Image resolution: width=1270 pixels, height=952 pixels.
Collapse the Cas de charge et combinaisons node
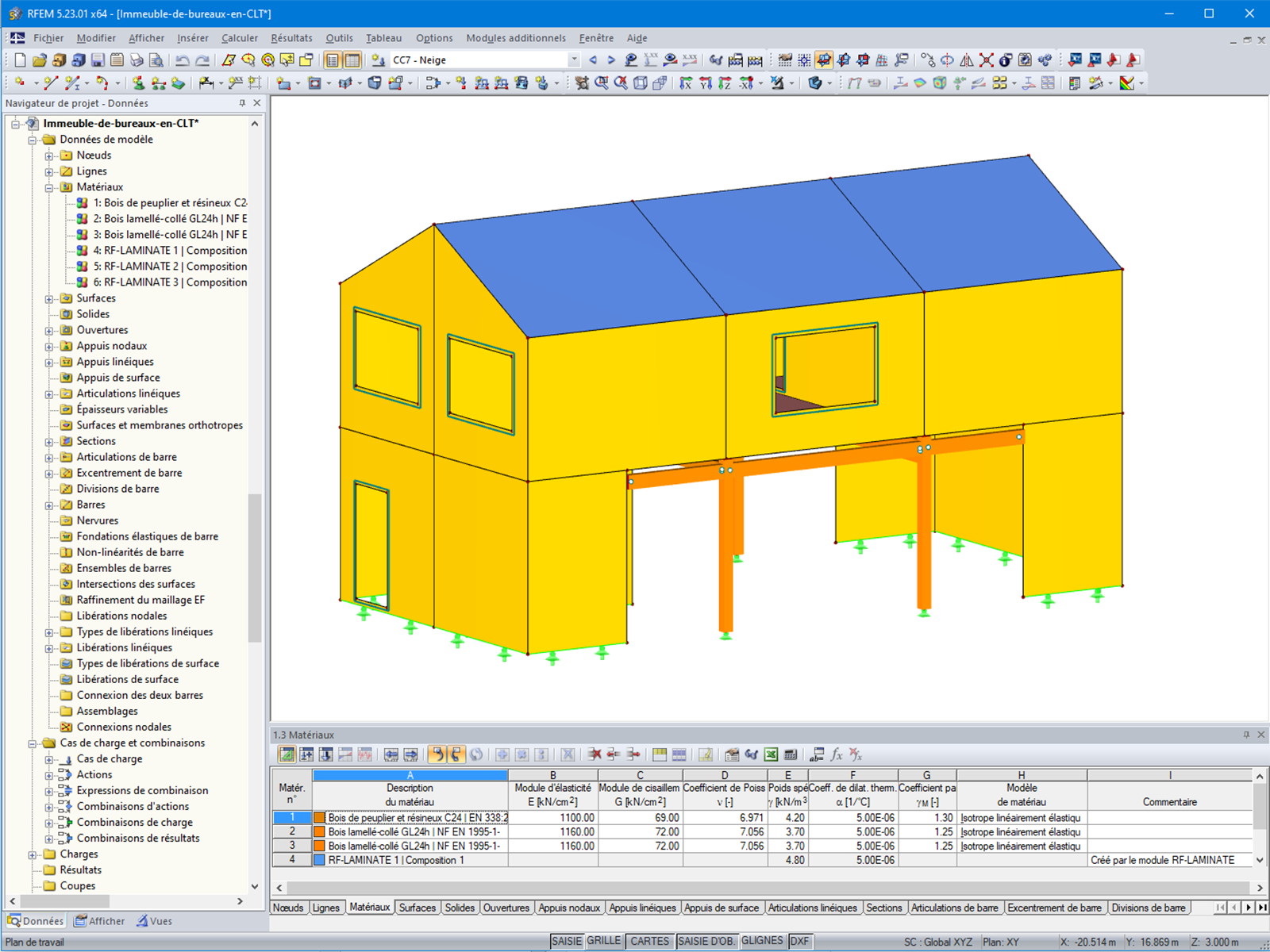pyautogui.click(x=33, y=743)
